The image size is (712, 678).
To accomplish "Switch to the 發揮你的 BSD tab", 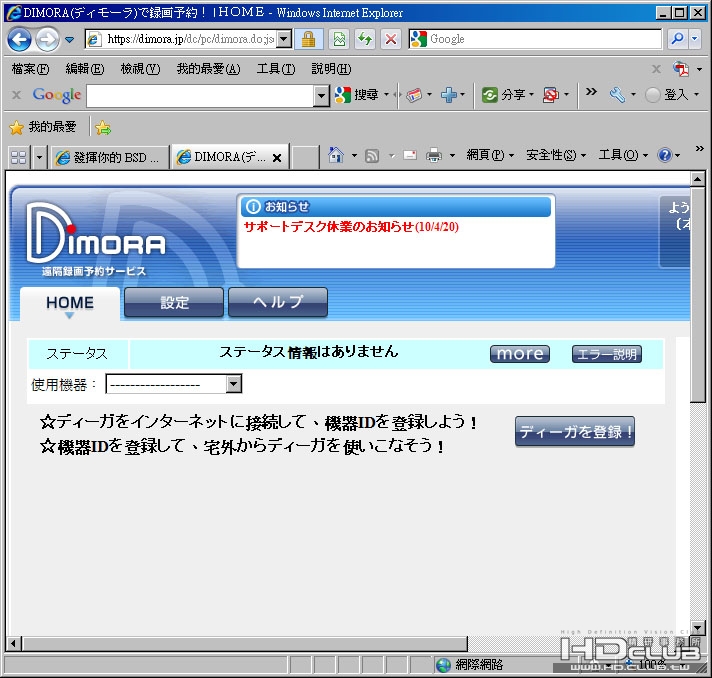I will [x=109, y=157].
